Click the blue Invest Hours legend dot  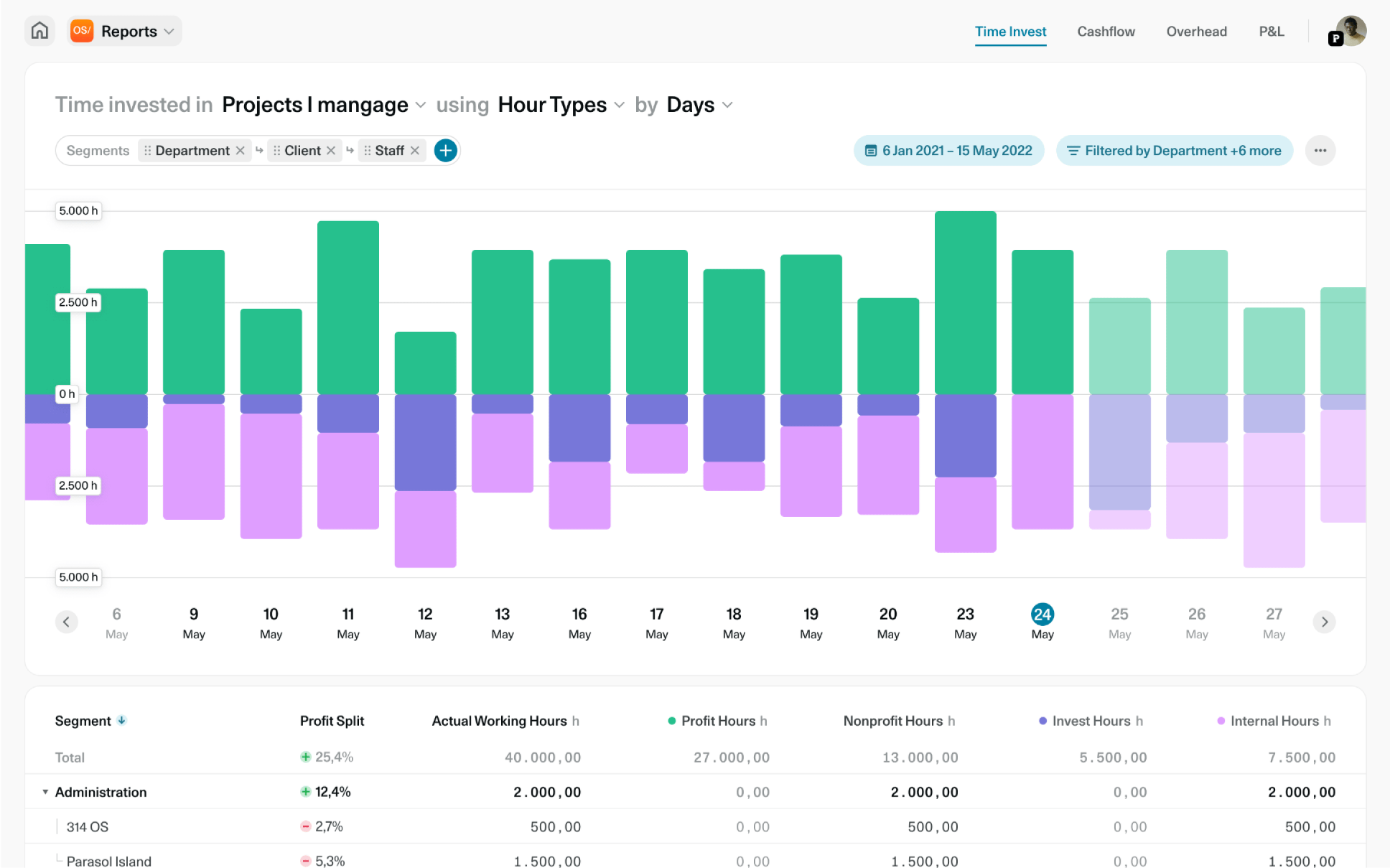[x=1042, y=721]
